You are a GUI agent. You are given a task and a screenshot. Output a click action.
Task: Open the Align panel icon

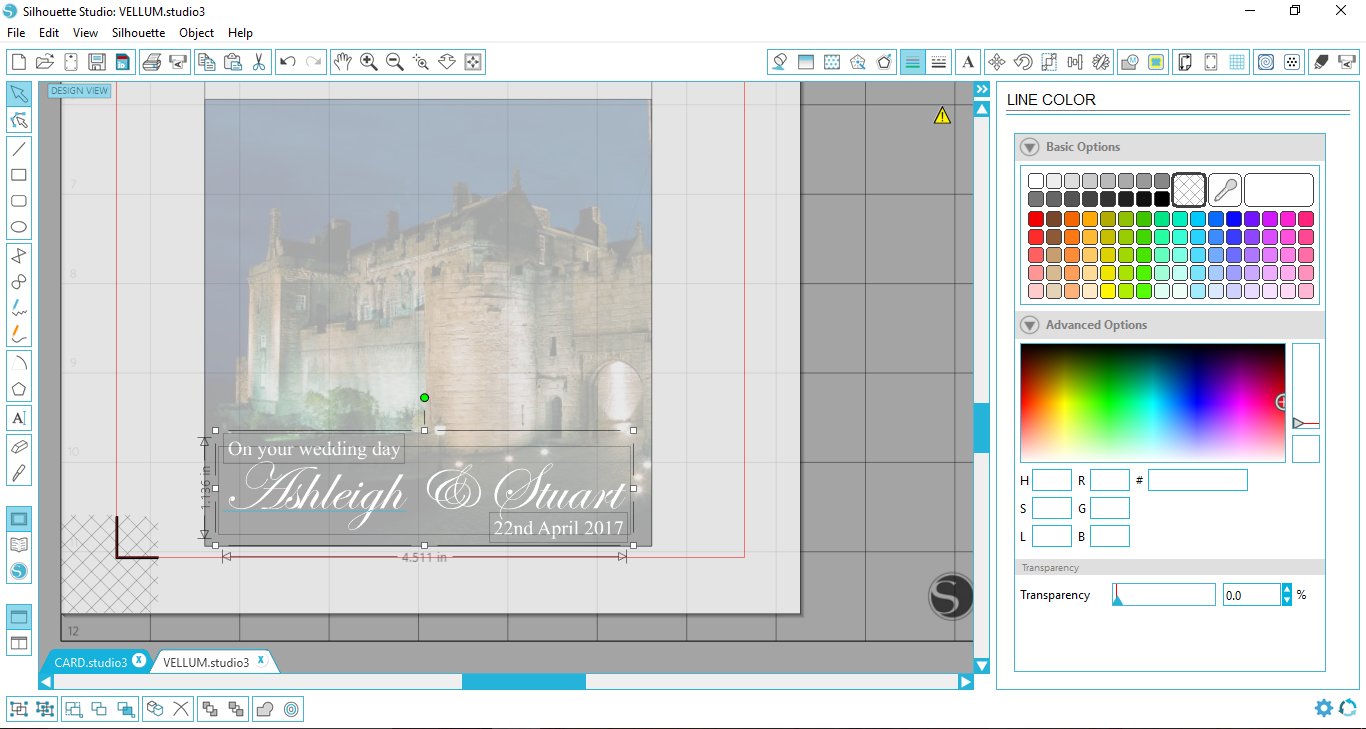point(1075,62)
